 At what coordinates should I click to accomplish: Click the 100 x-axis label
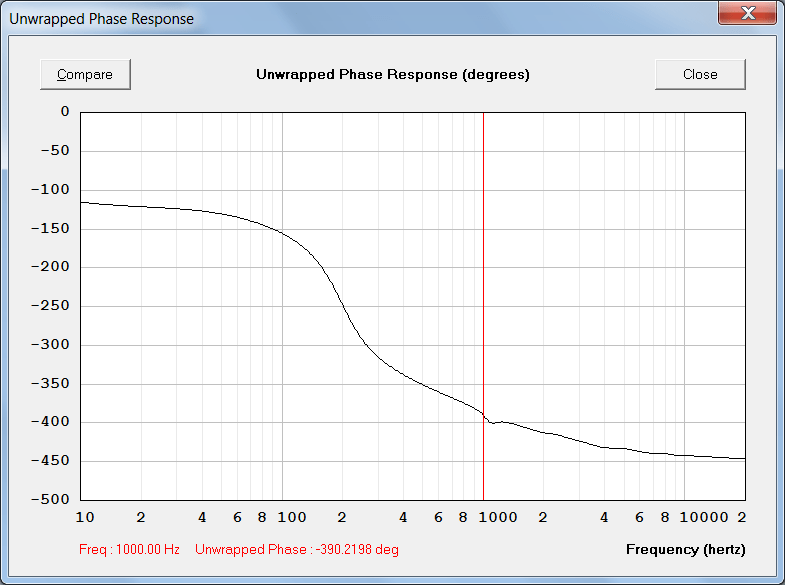coord(292,517)
